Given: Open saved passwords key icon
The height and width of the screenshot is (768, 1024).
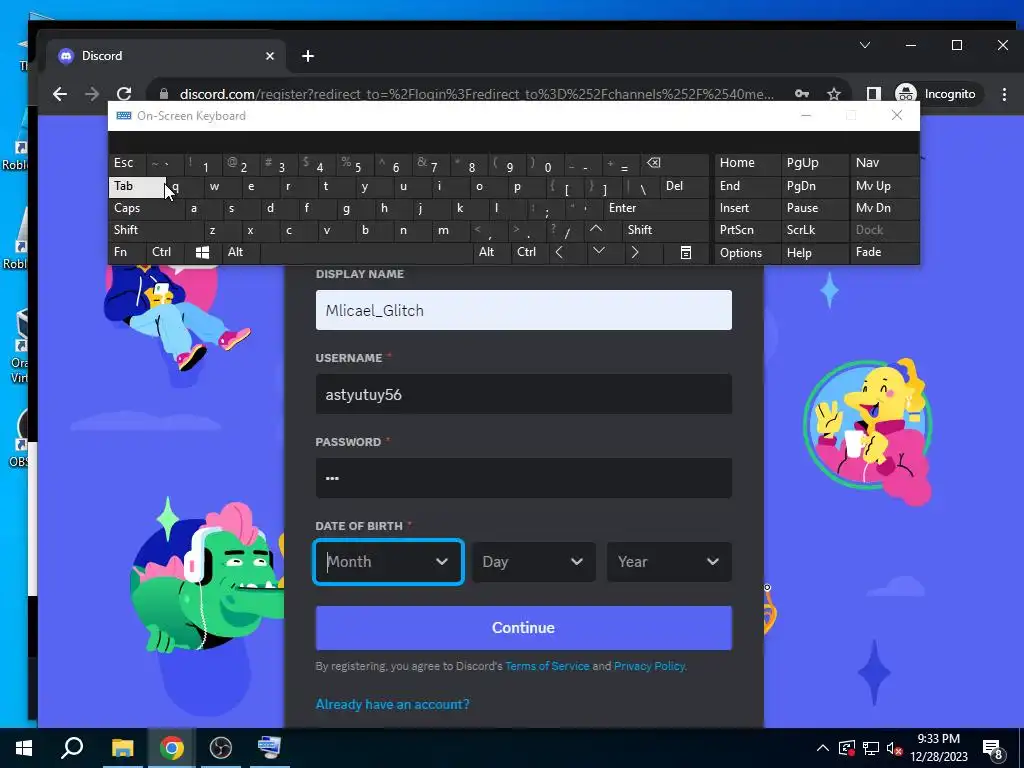Looking at the screenshot, I should point(802,94).
